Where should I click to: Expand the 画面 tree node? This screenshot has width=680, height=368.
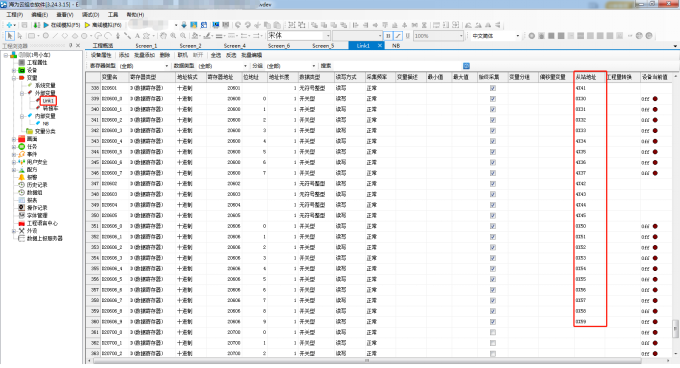[14, 139]
